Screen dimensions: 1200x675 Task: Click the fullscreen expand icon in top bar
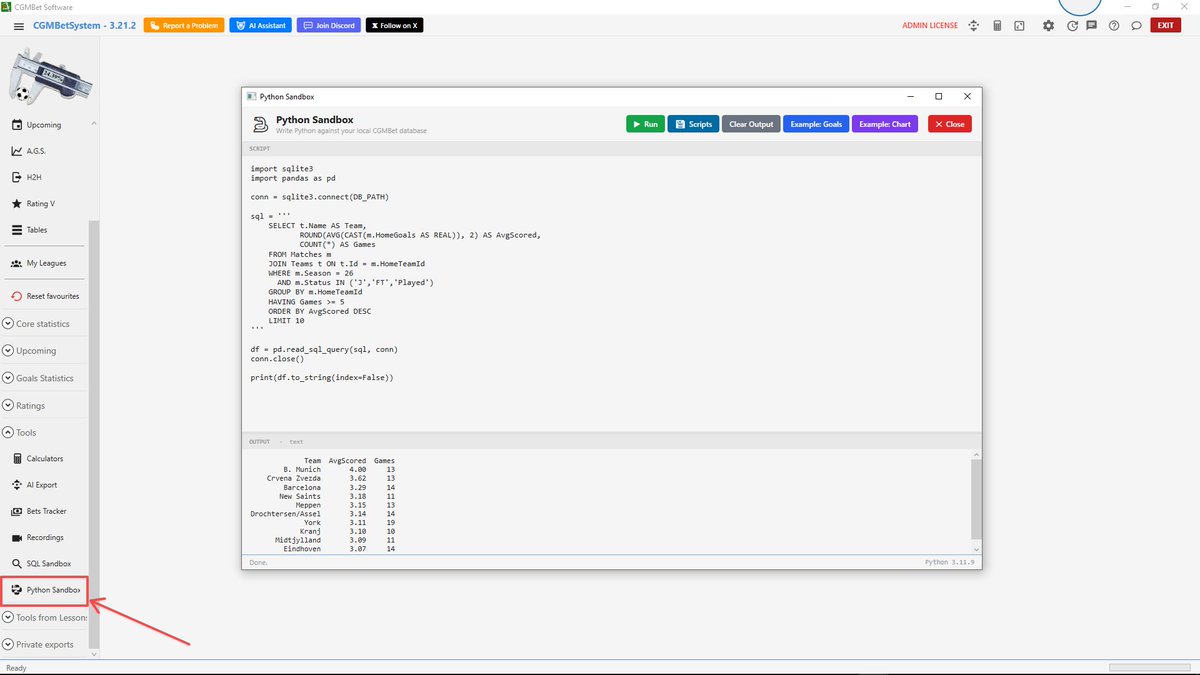click(1019, 26)
